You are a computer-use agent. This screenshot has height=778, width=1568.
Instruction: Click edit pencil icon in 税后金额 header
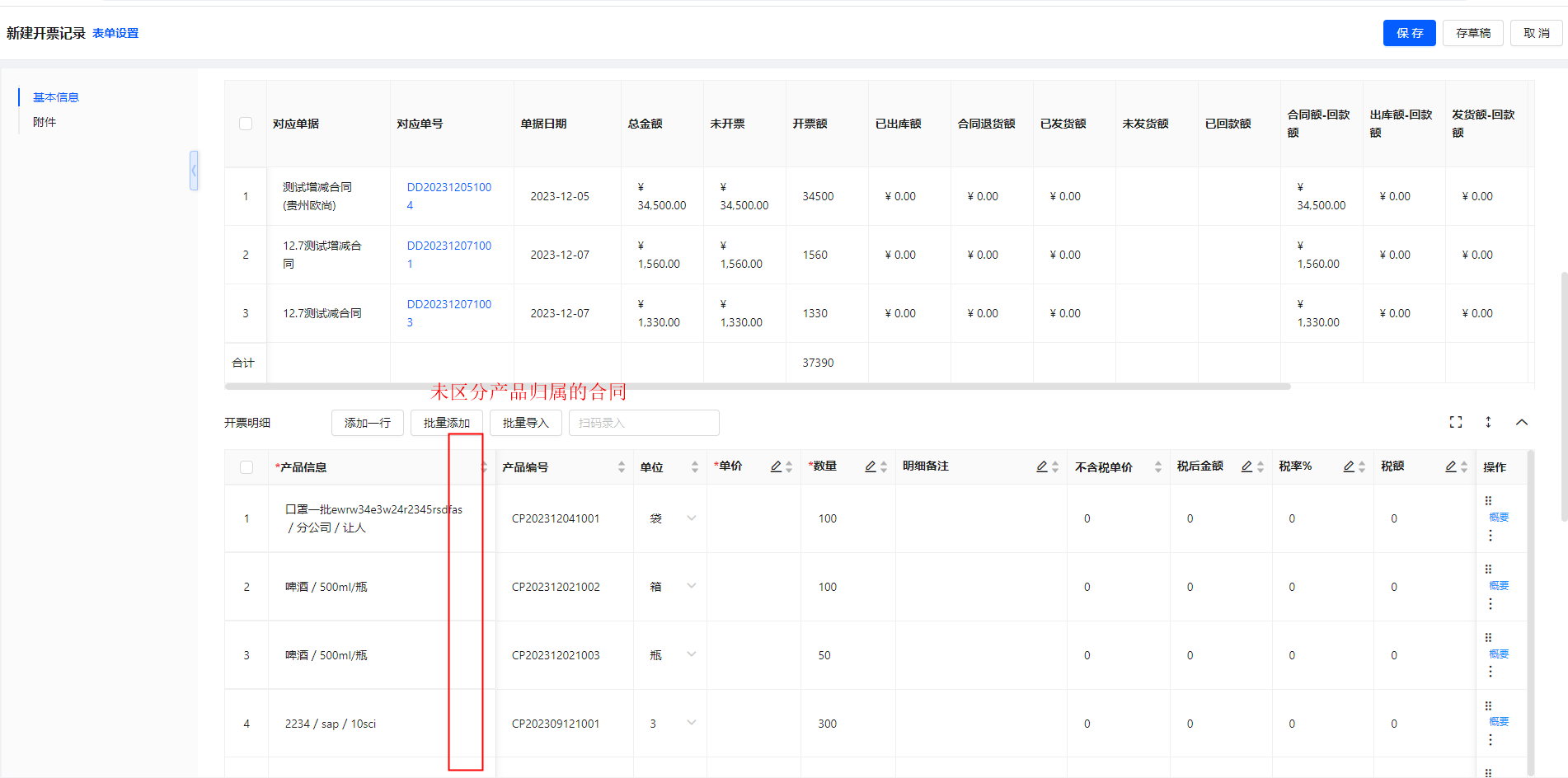(x=1247, y=466)
